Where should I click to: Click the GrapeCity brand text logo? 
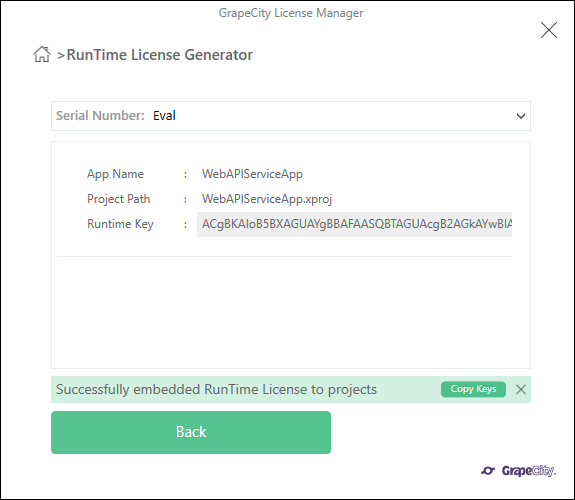pos(529,471)
